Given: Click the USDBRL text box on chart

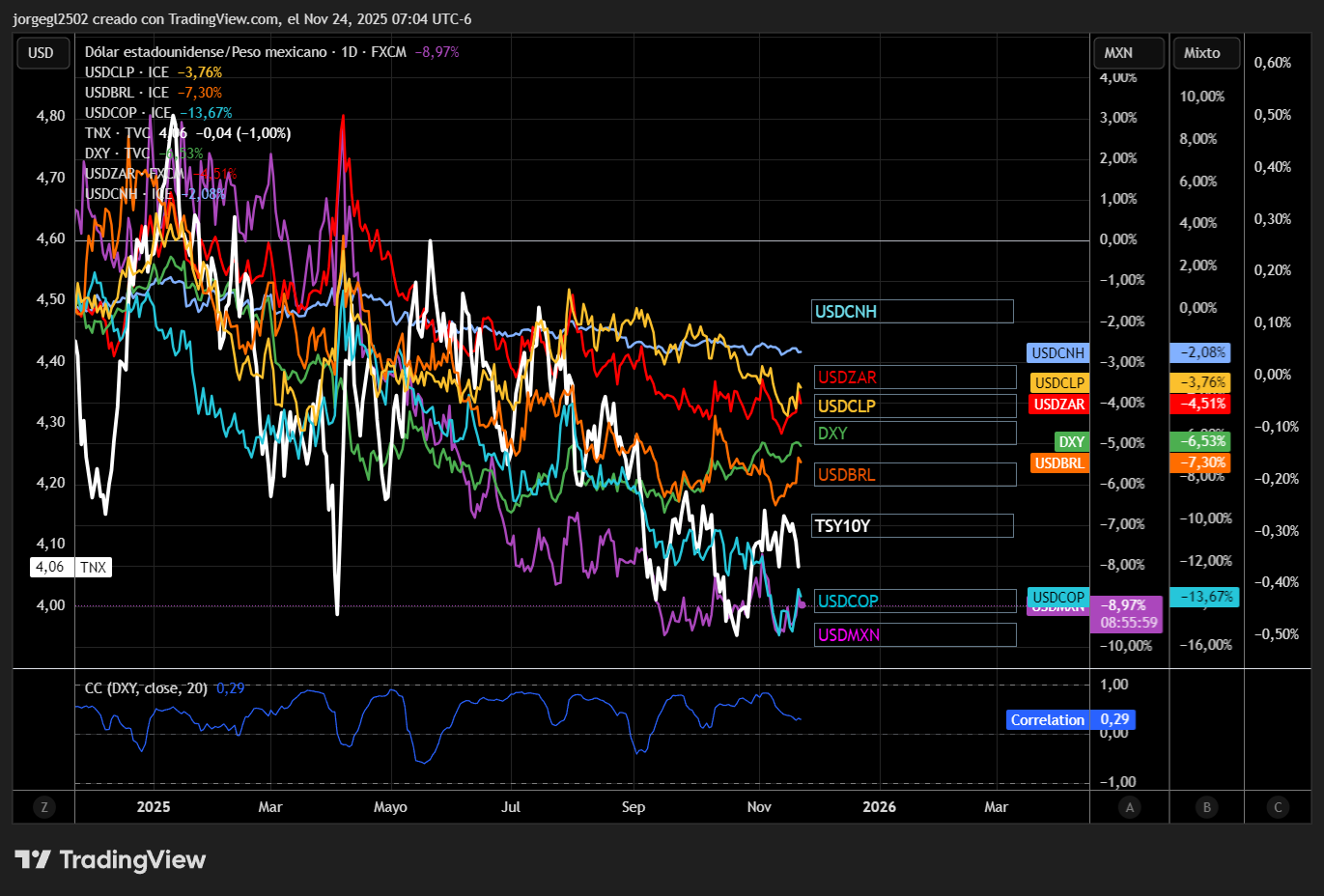Looking at the screenshot, I should click(916, 474).
